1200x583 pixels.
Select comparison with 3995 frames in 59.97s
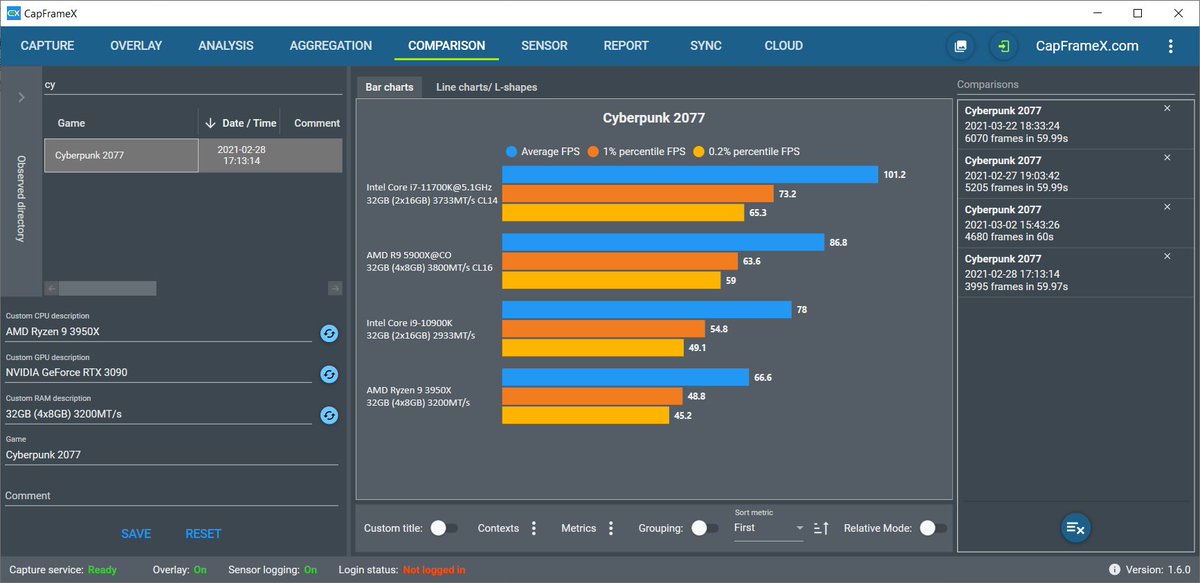click(x=1076, y=272)
